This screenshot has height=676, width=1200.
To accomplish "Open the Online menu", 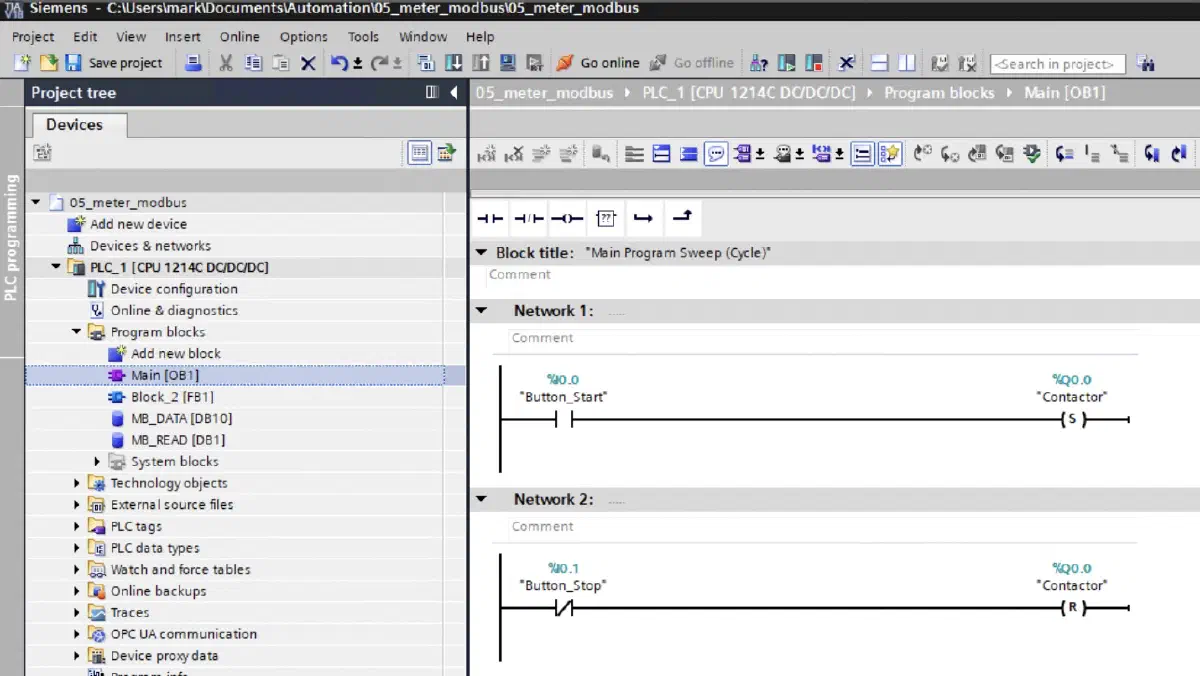I will [x=240, y=37].
